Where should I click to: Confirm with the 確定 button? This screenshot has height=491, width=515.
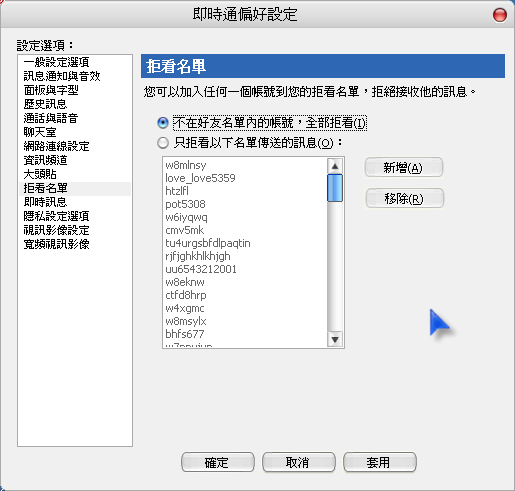click(218, 462)
